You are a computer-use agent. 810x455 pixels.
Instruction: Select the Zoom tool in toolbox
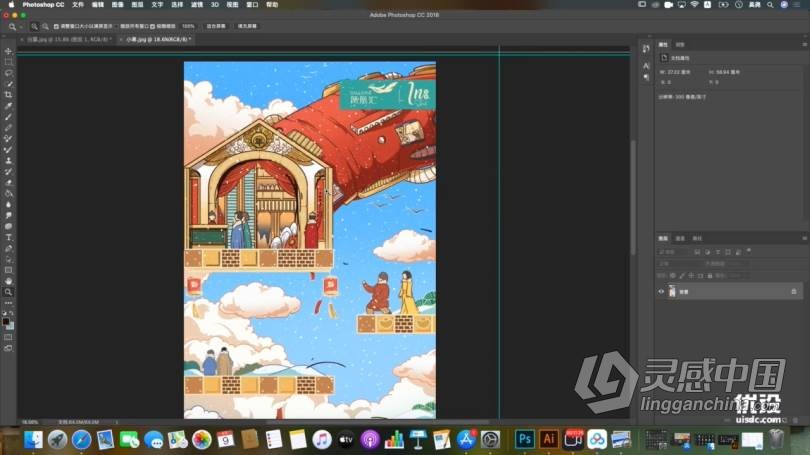[x=8, y=292]
